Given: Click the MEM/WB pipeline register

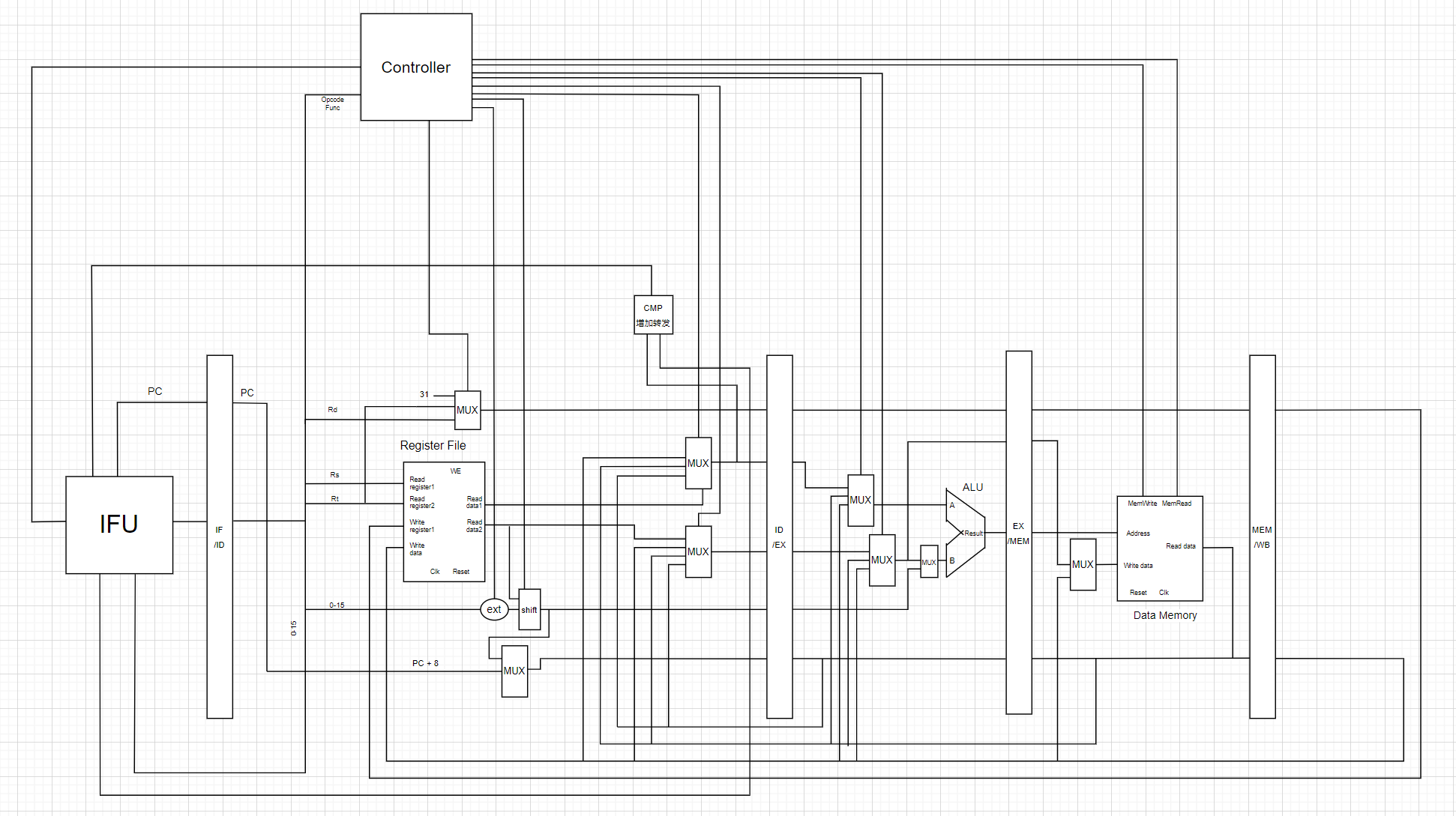Looking at the screenshot, I should click(1263, 537).
